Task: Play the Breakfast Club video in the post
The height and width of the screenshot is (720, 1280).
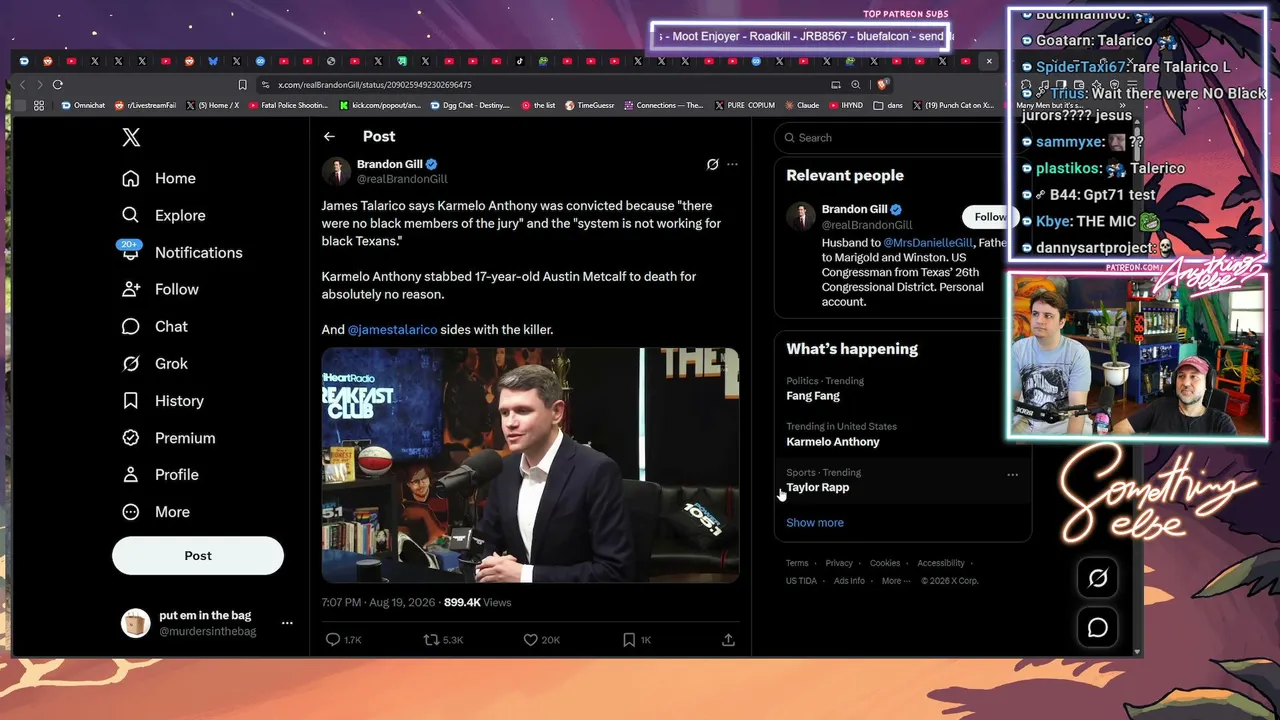Action: coord(530,465)
